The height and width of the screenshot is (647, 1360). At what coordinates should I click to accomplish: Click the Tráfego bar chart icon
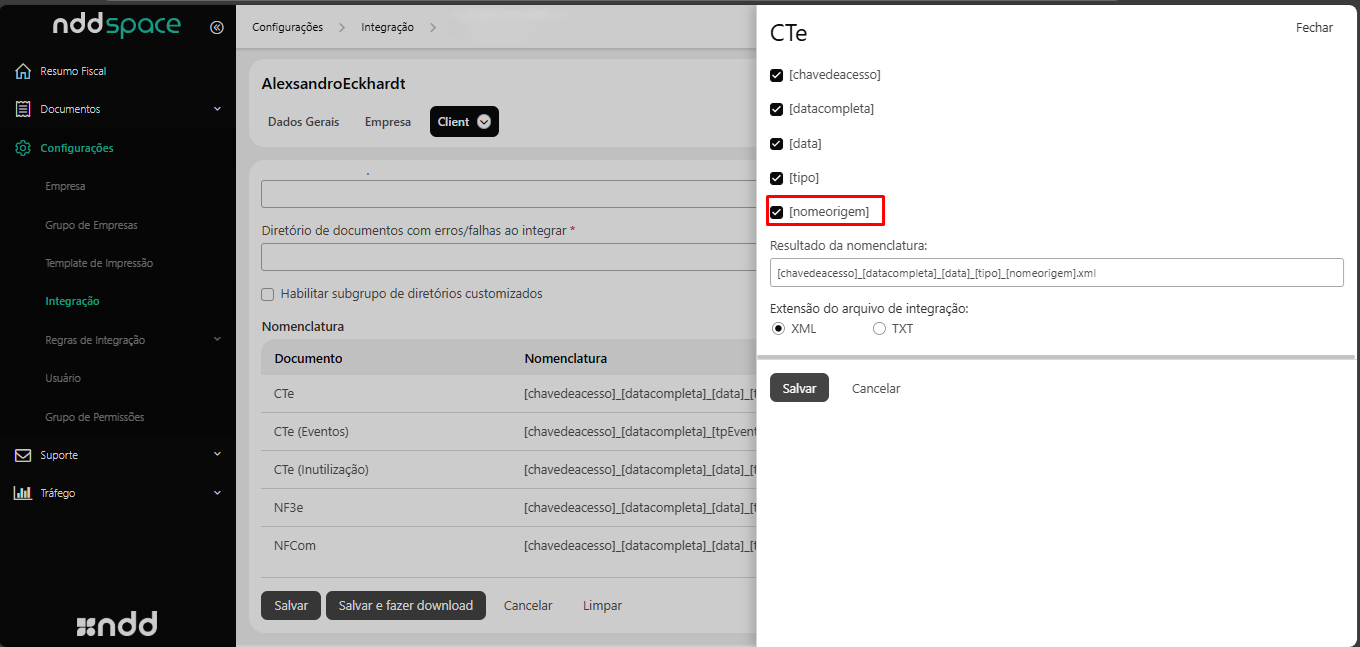click(x=23, y=493)
